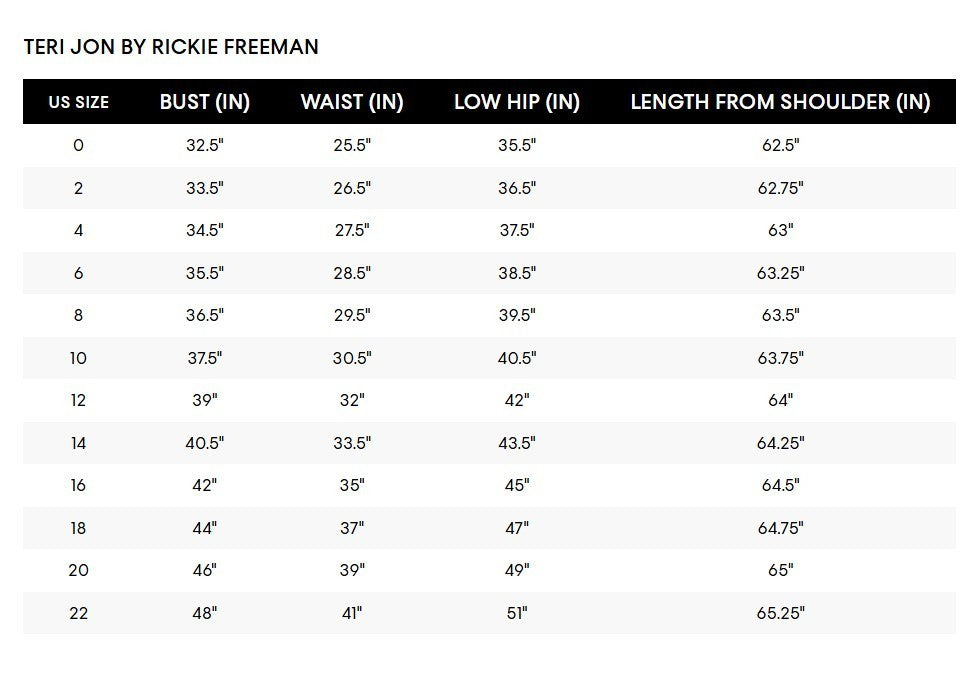Select the 41" waist value for size 22
The image size is (969, 687).
[352, 613]
